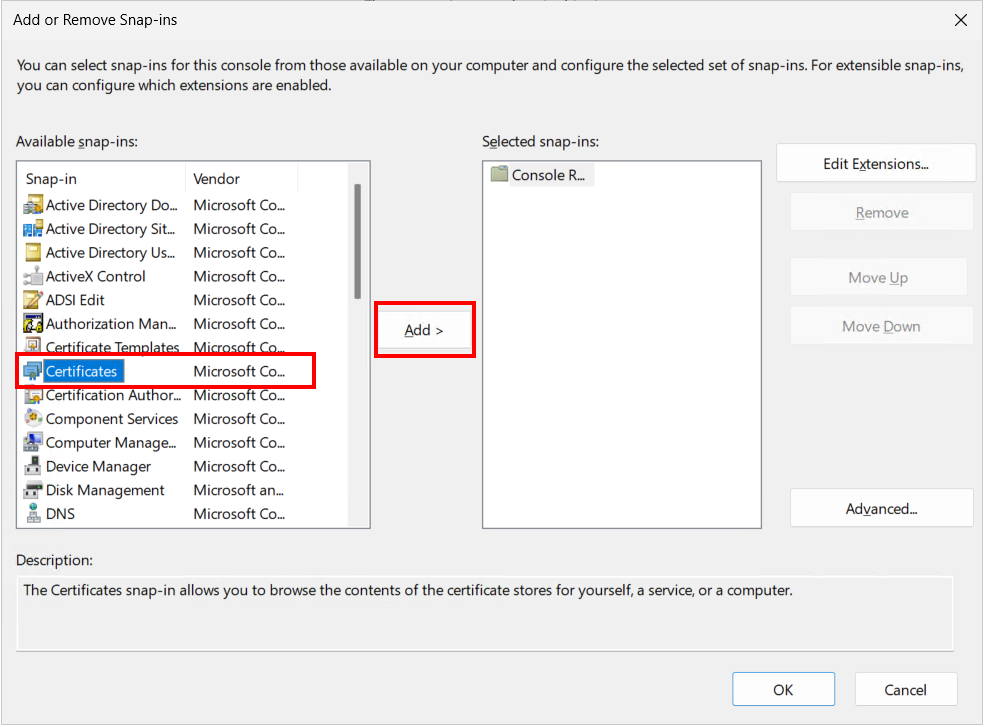The image size is (986, 727).
Task: Choose the Authorization Manager icon
Action: (x=33, y=325)
